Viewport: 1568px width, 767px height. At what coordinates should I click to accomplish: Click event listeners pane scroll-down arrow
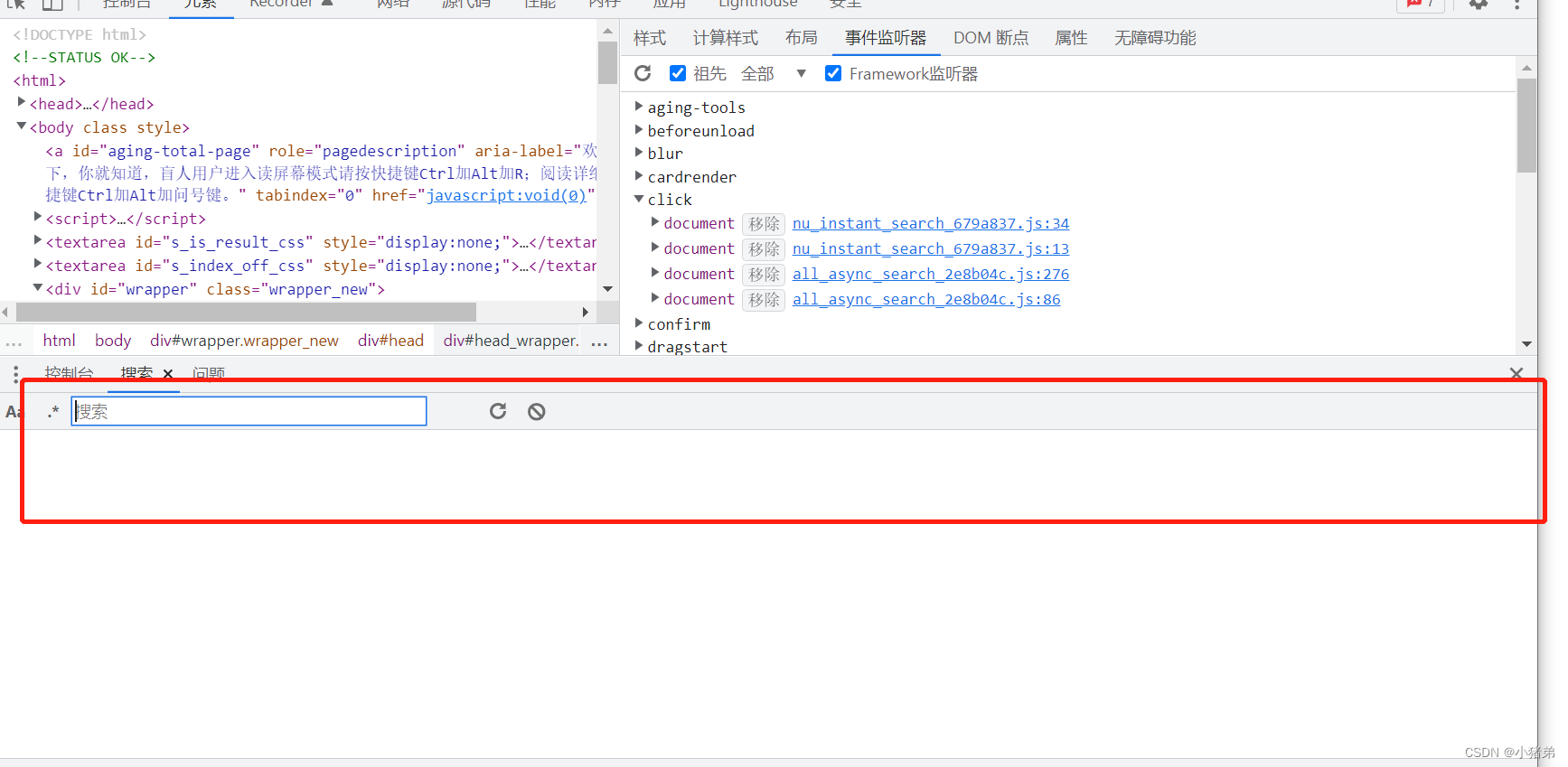point(1526,344)
